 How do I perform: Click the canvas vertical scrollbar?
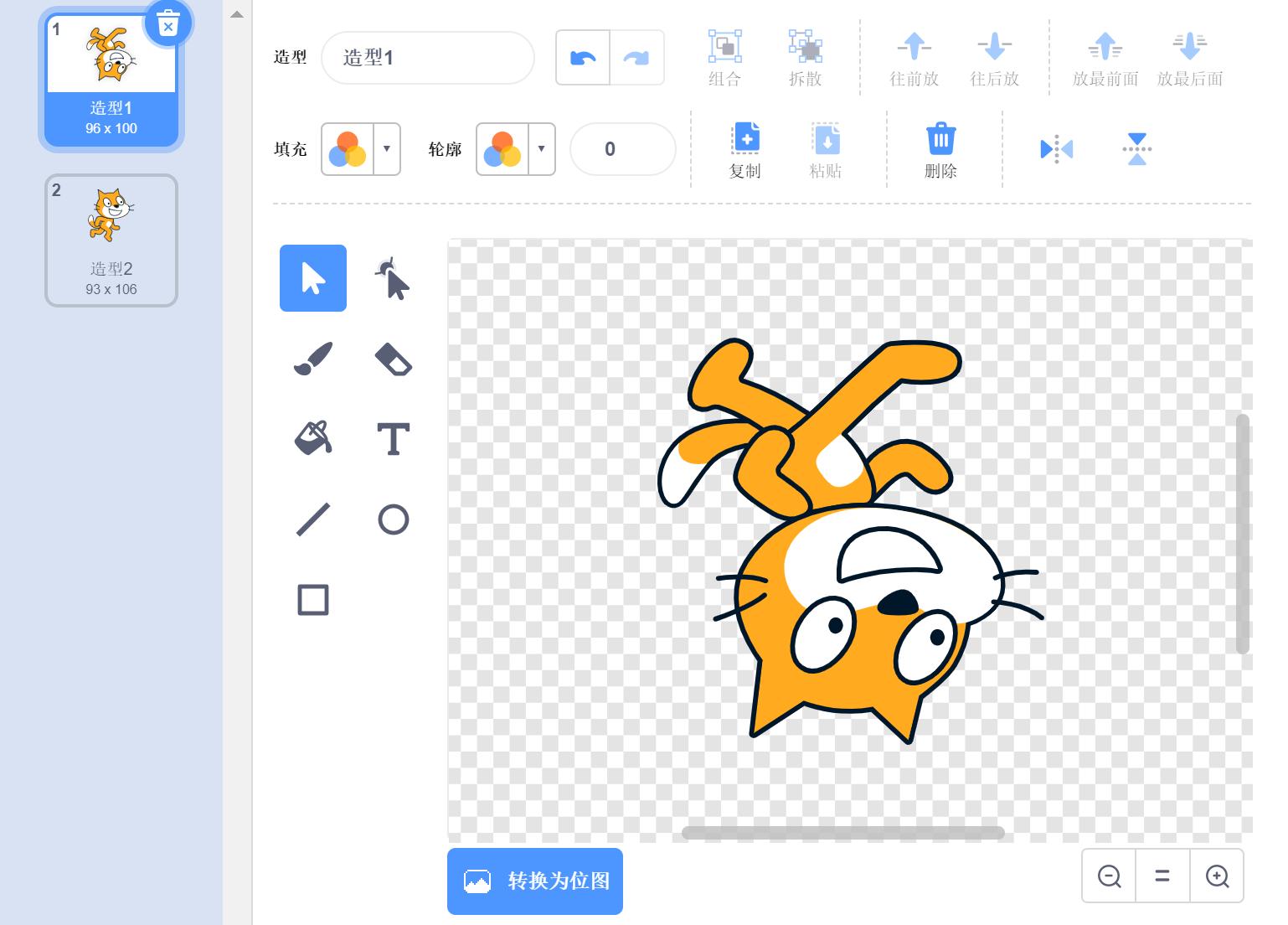point(1244,534)
